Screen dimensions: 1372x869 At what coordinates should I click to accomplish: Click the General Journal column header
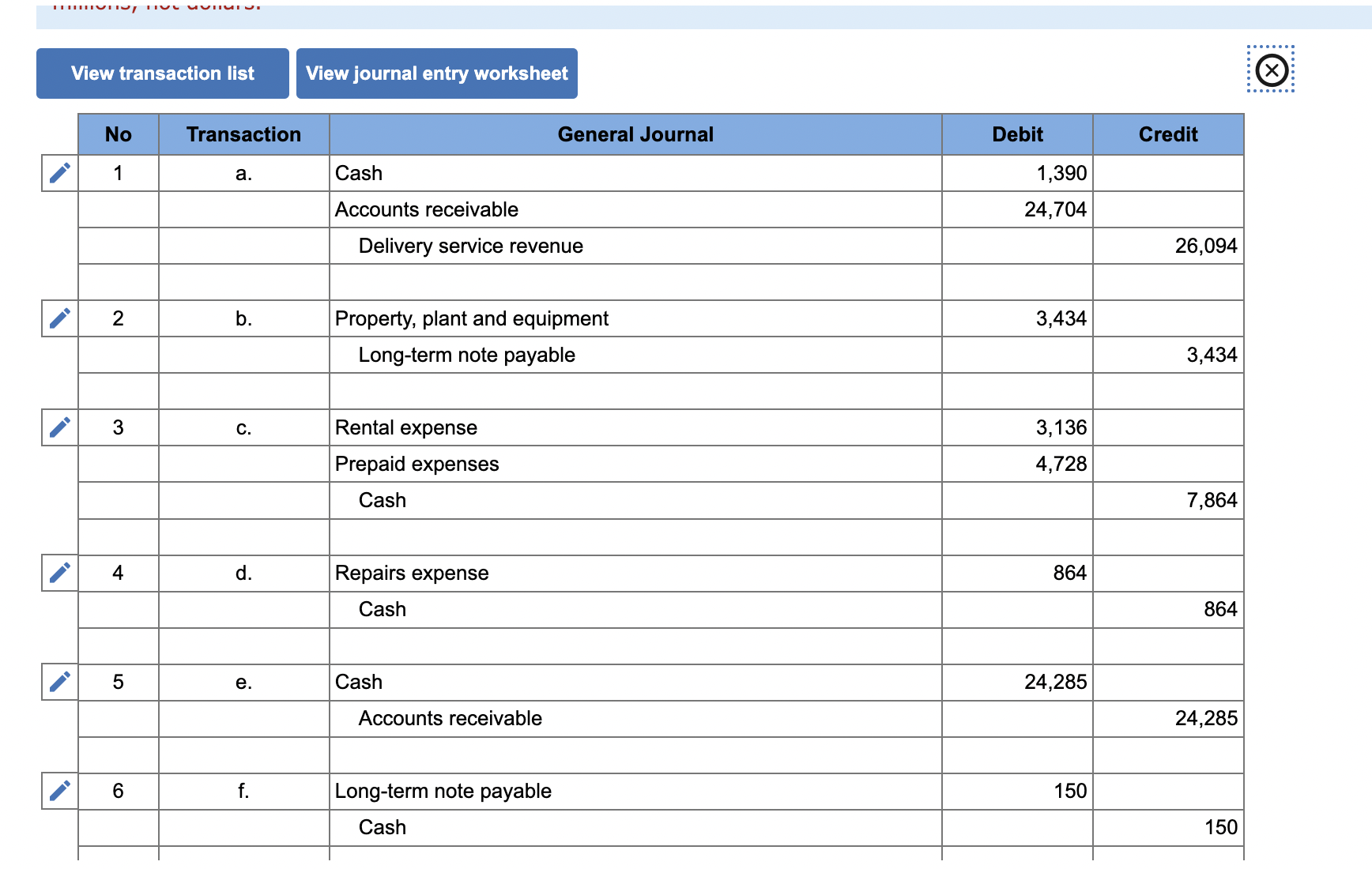coord(635,134)
